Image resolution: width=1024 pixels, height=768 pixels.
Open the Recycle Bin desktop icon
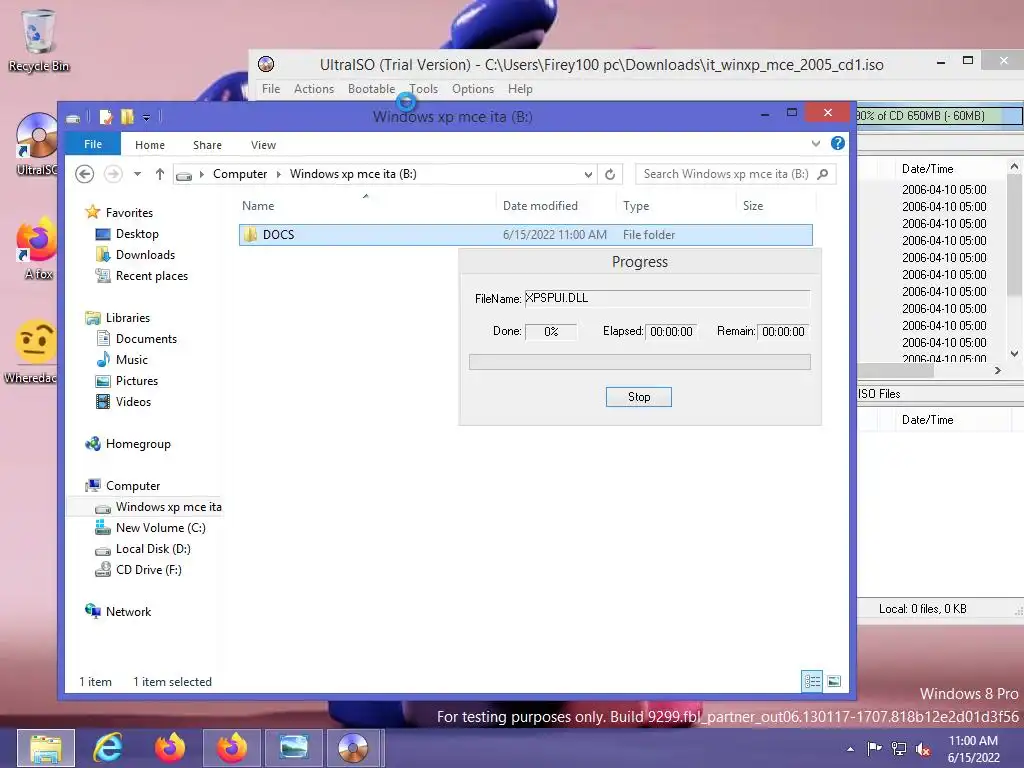click(38, 41)
